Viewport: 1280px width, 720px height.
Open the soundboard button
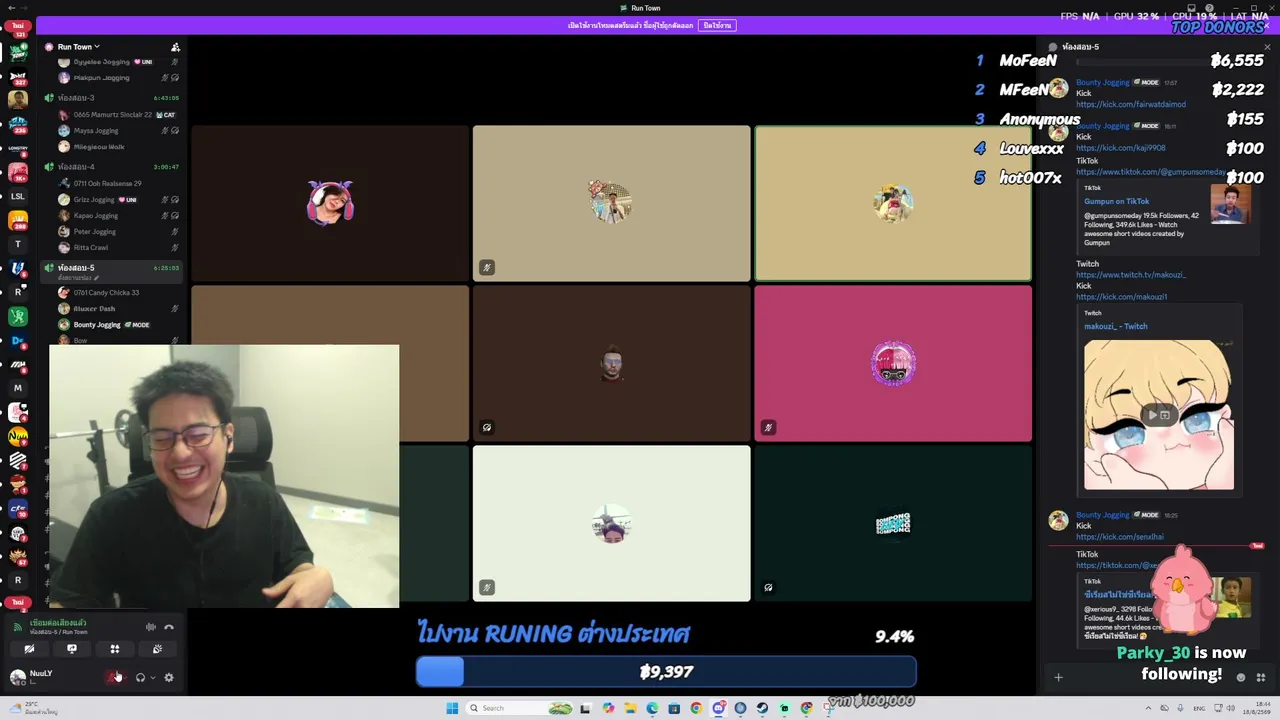pyautogui.click(x=157, y=649)
